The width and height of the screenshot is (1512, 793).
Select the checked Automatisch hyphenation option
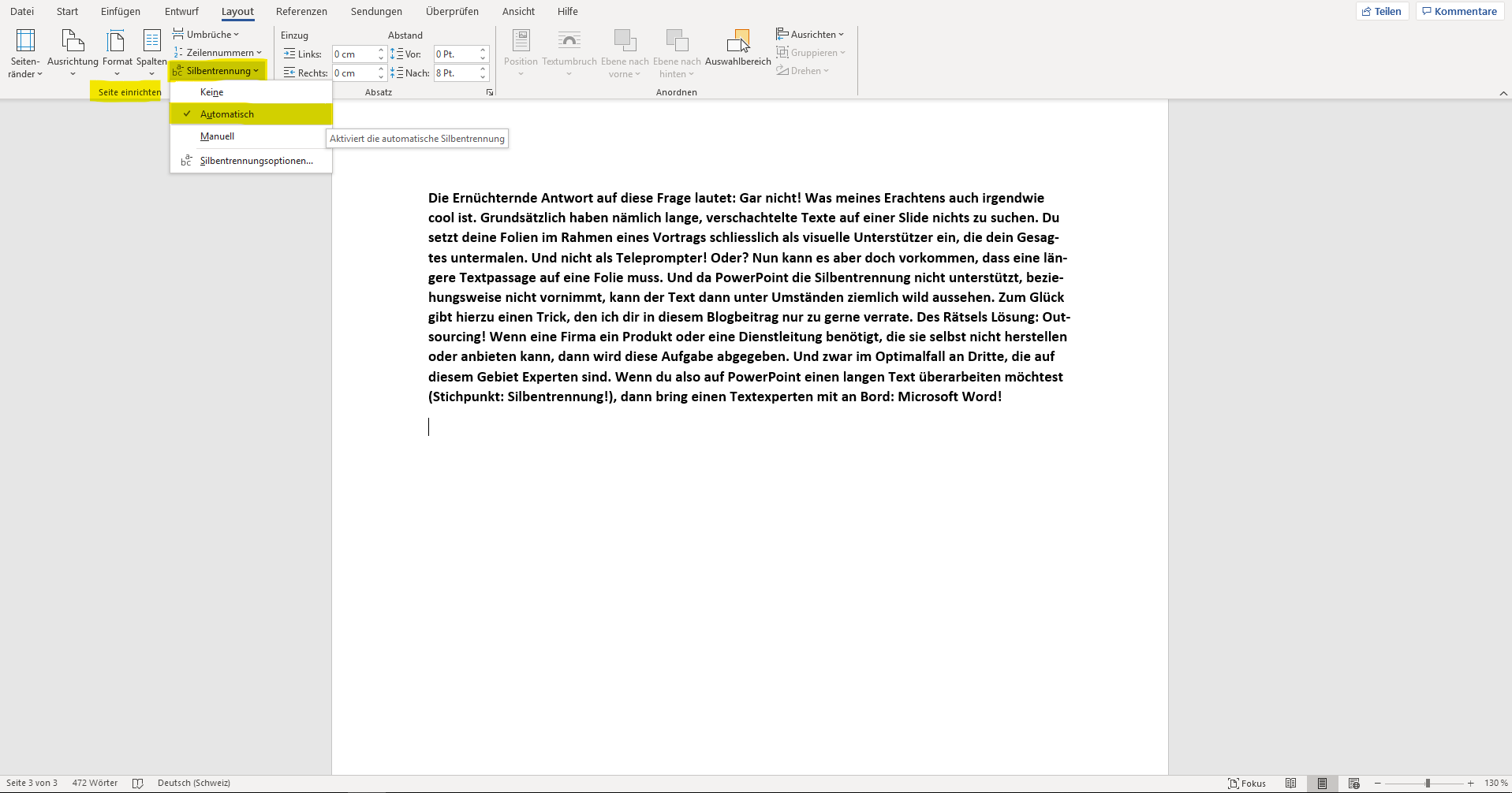point(227,114)
